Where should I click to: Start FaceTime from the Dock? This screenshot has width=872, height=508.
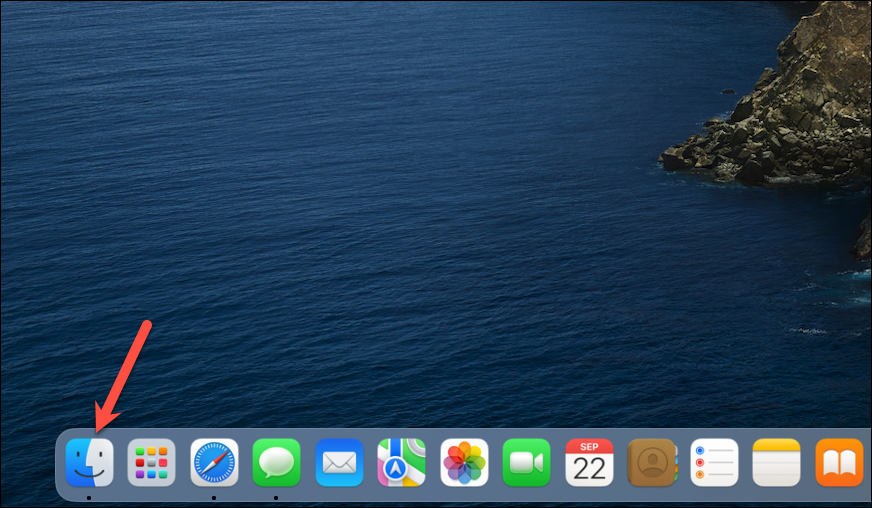coord(527,462)
